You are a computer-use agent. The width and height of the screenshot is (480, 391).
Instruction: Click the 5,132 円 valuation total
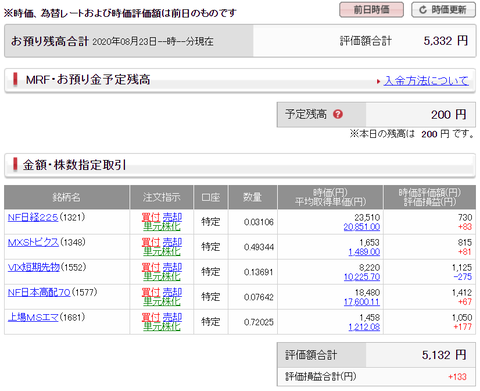[444, 355]
